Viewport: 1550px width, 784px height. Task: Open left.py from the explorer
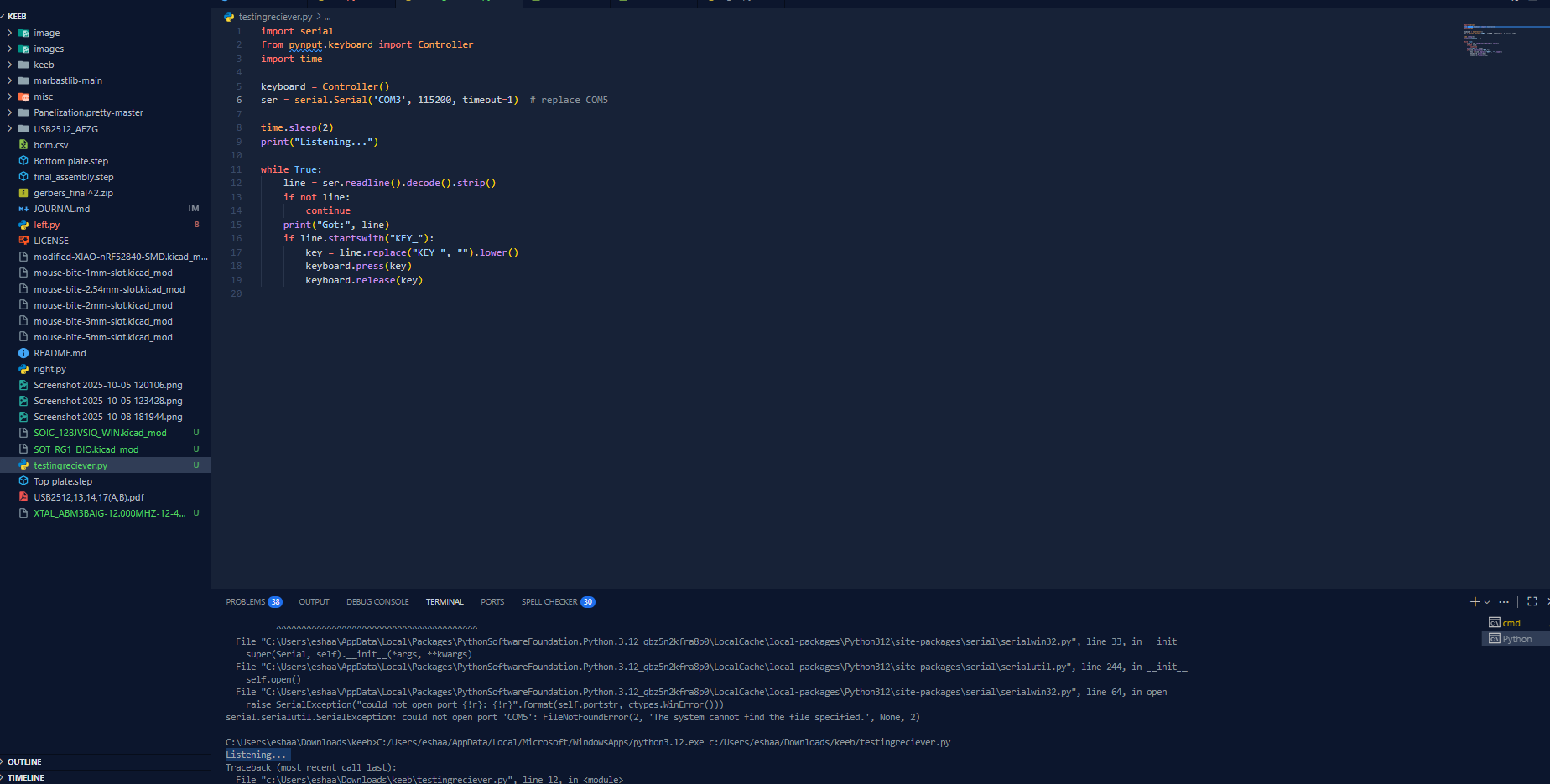[x=47, y=225]
